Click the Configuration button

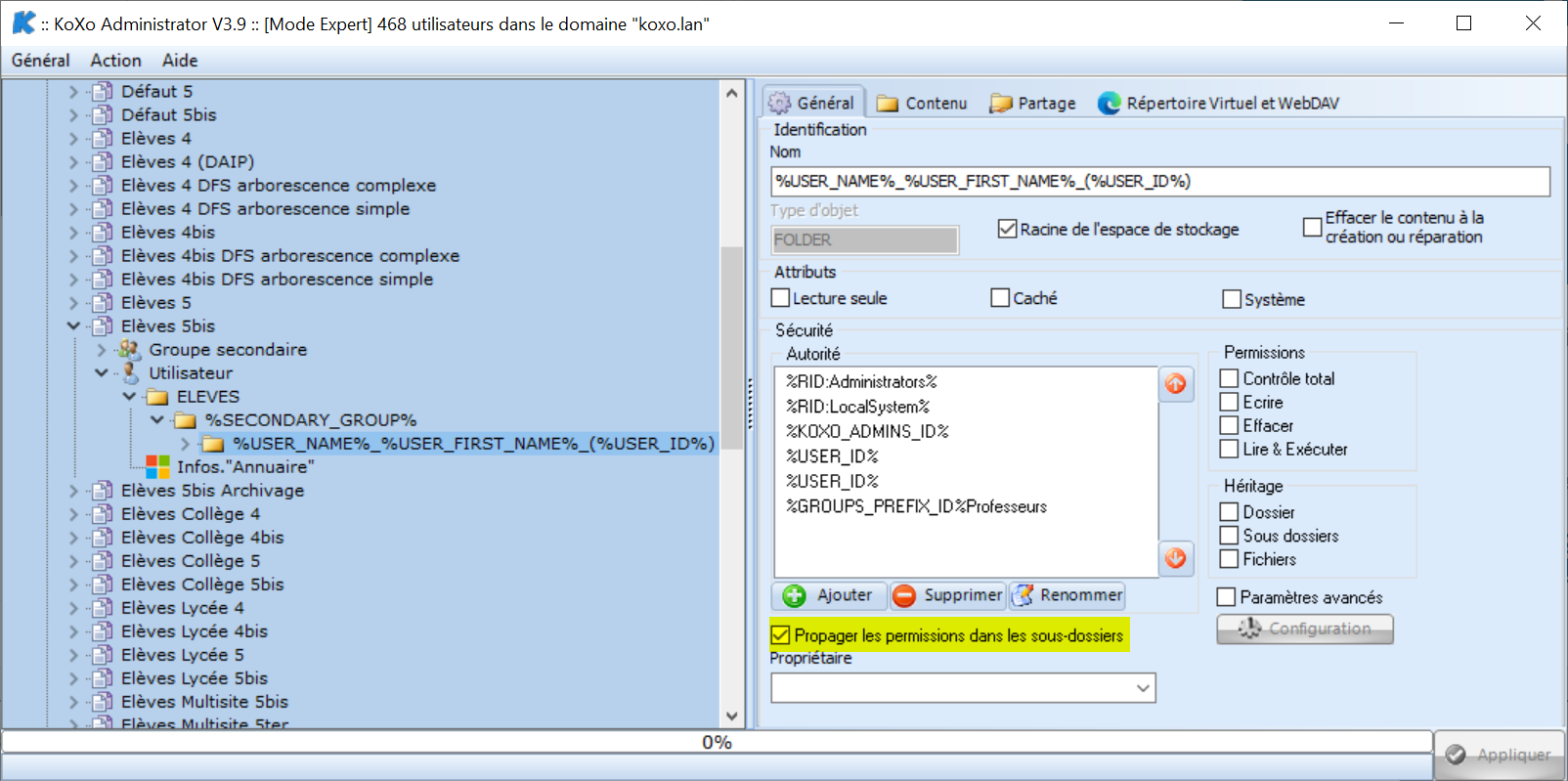1304,629
